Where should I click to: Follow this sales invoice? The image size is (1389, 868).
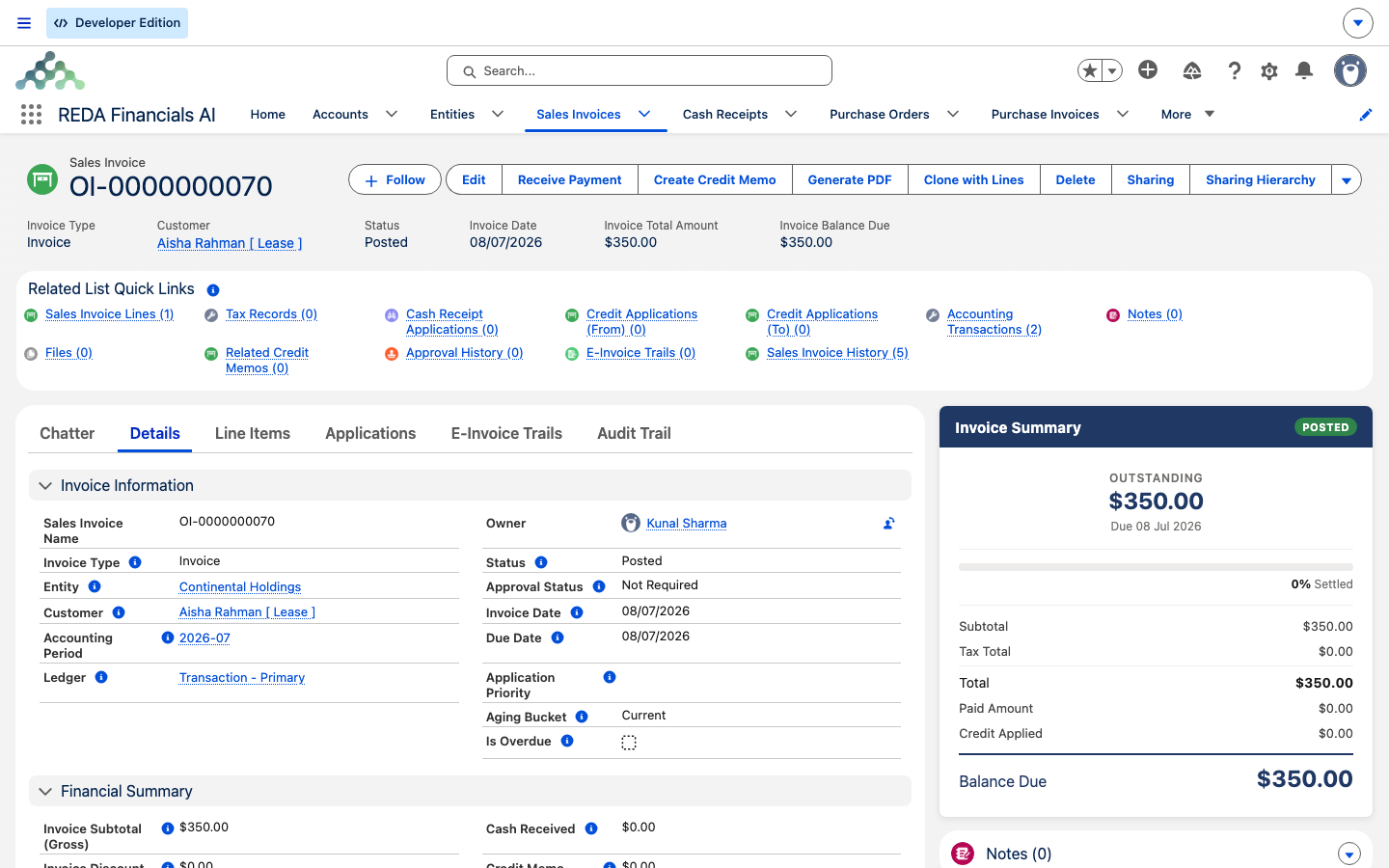coord(395,180)
